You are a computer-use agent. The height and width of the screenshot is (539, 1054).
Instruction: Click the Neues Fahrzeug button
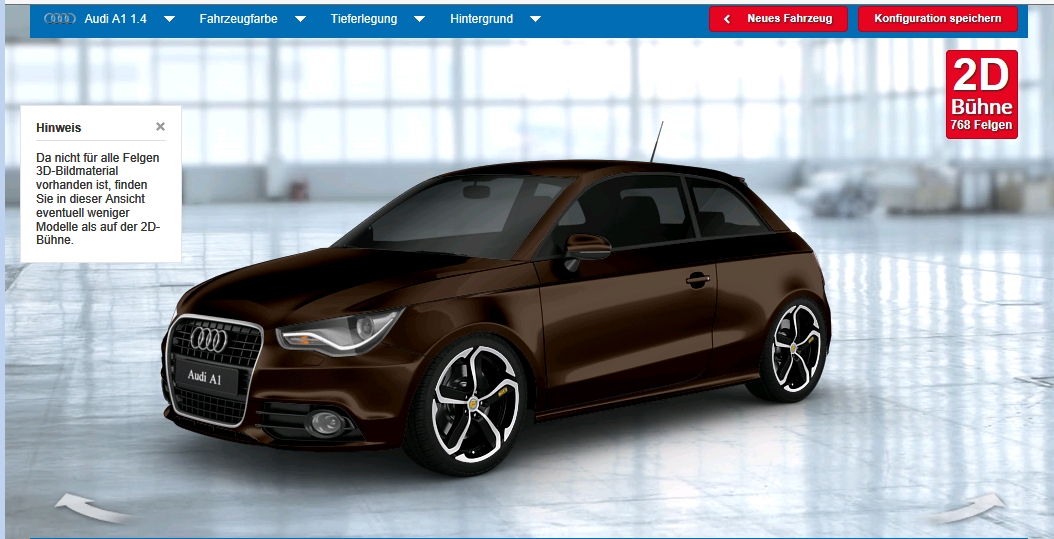778,19
